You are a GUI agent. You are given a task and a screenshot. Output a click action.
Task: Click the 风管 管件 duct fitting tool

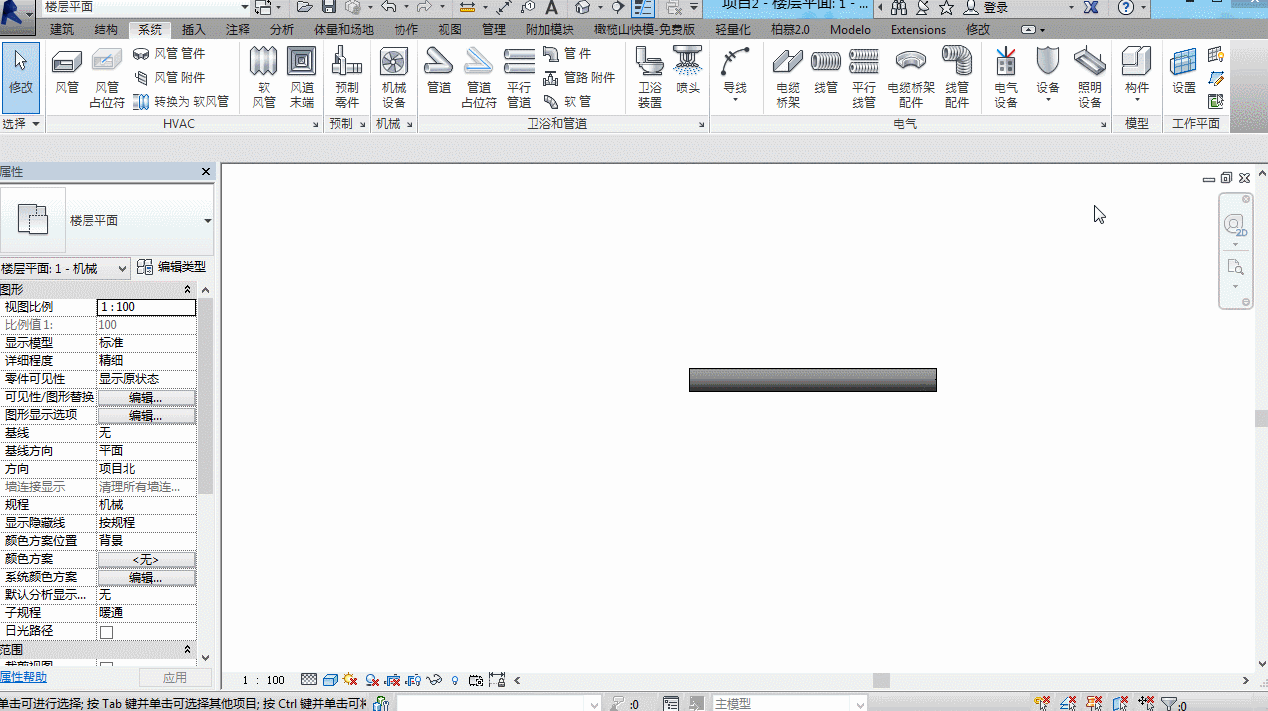pyautogui.click(x=169, y=53)
